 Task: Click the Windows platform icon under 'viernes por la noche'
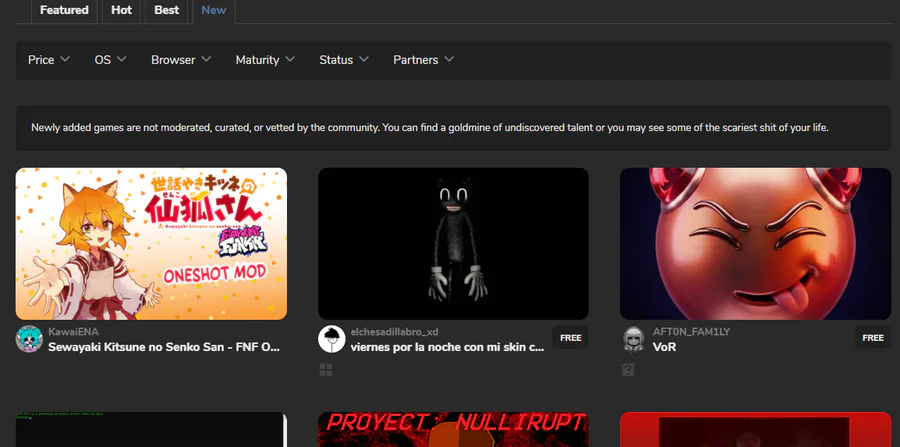[x=325, y=370]
